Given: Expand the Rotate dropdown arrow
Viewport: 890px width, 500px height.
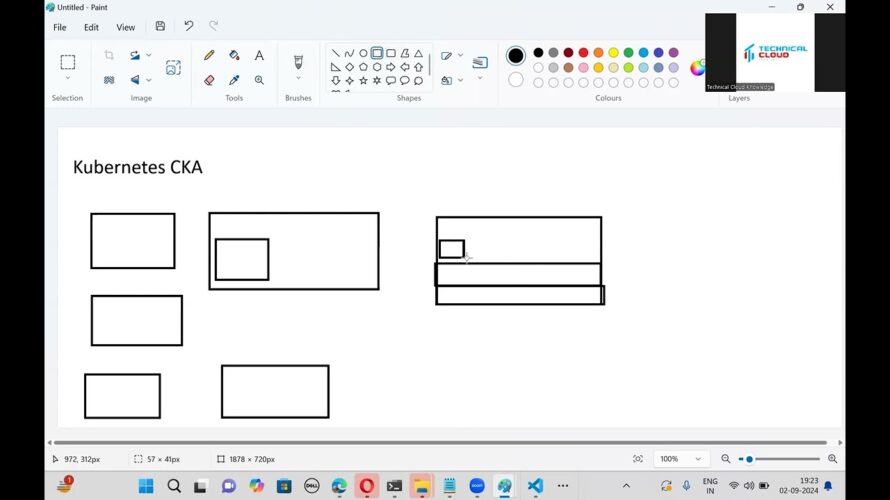Looking at the screenshot, I should (x=149, y=55).
